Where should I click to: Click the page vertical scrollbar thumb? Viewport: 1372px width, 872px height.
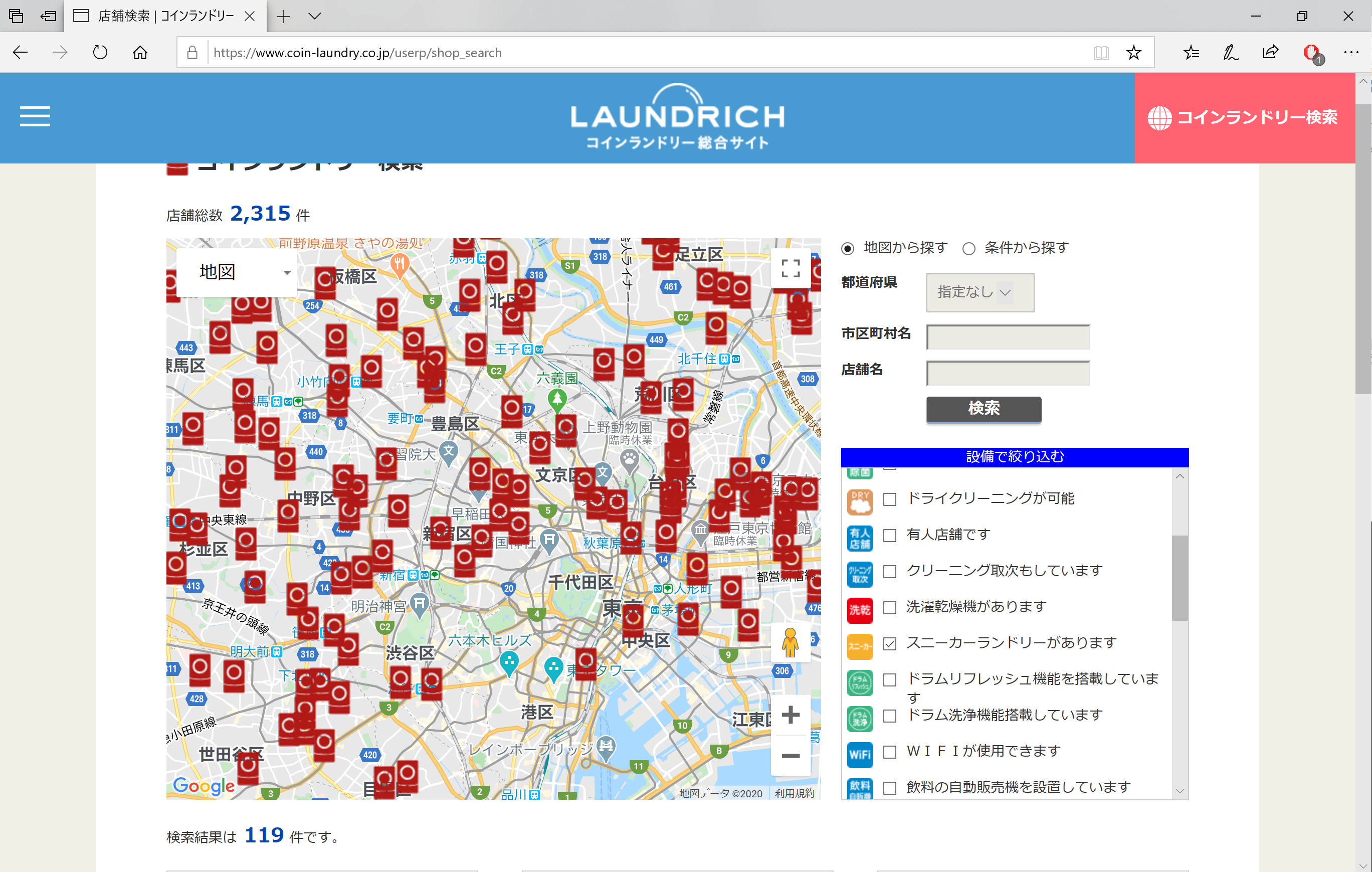(1363, 249)
